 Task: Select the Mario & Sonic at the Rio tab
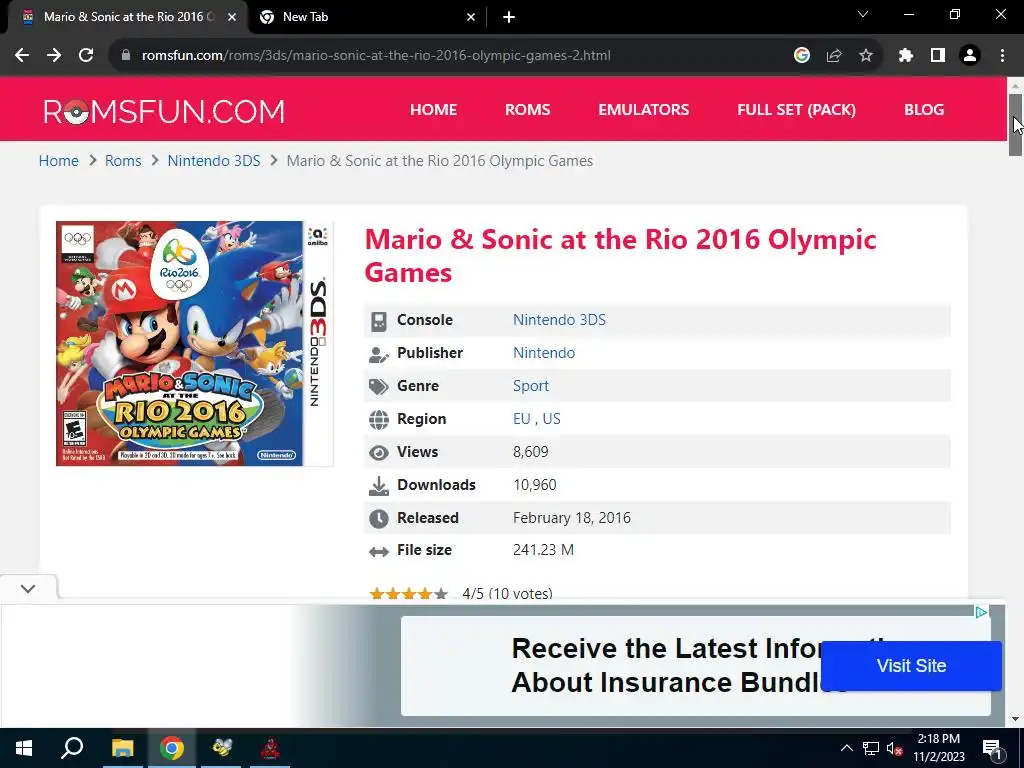coord(129,17)
